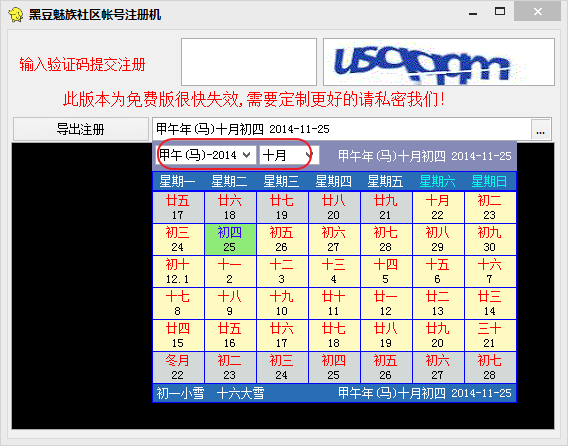Open the date picker ellipsis button
The height and width of the screenshot is (446, 568).
pyautogui.click(x=540, y=129)
